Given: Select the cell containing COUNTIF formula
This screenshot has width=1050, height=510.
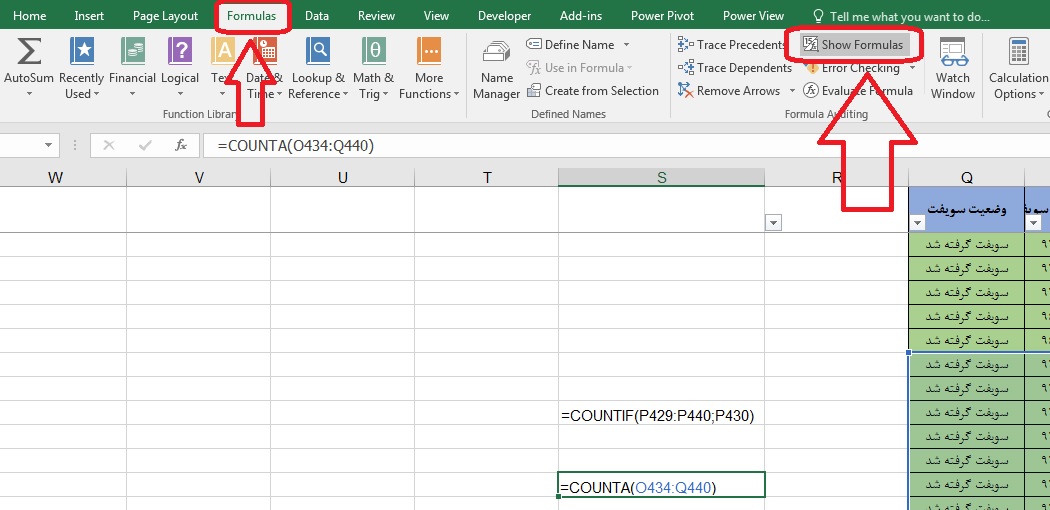Looking at the screenshot, I should pyautogui.click(x=661, y=416).
